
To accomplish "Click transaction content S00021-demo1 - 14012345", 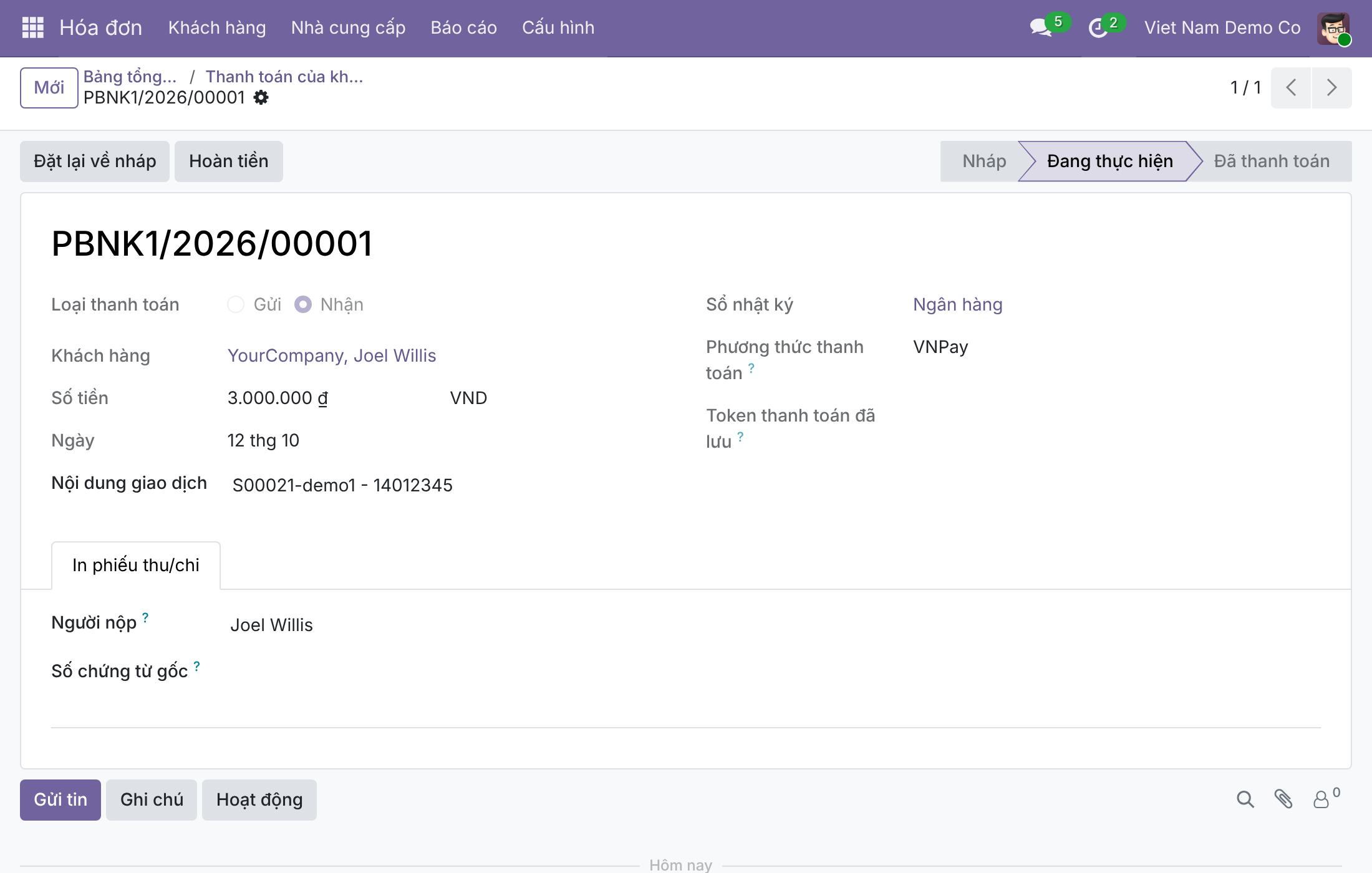I will pos(342,485).
